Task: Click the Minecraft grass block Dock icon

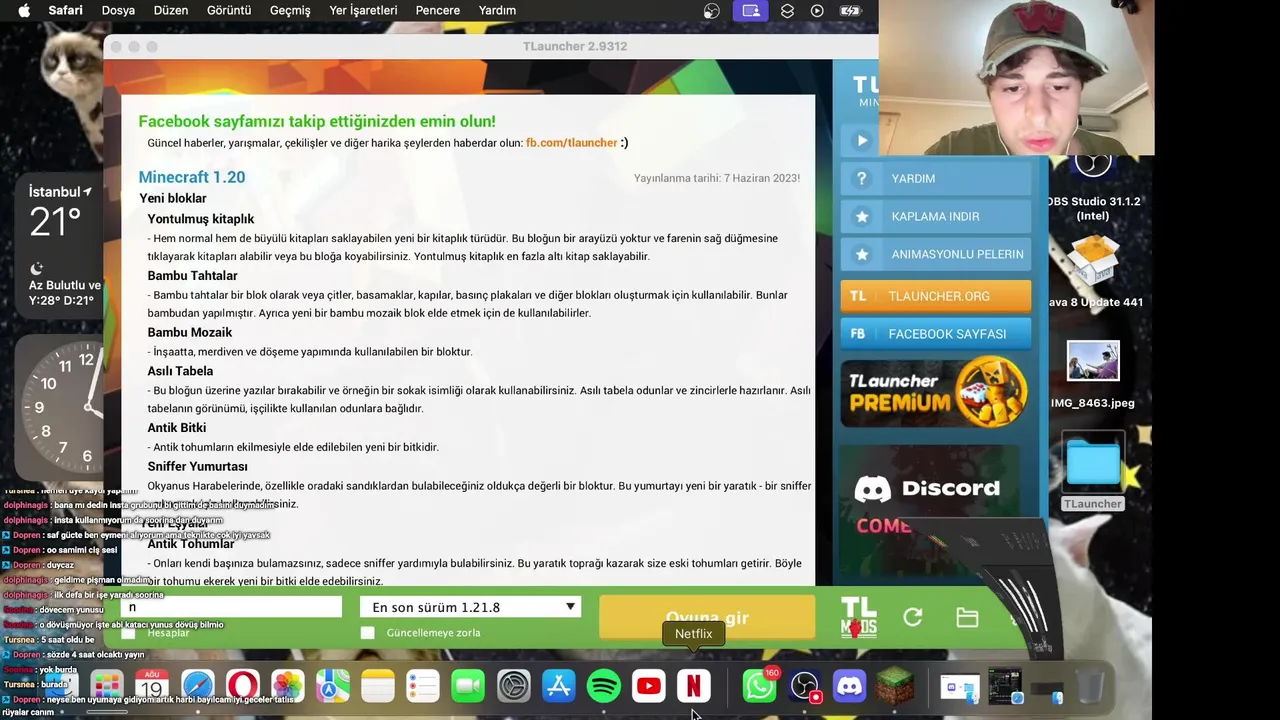Action: pos(895,686)
